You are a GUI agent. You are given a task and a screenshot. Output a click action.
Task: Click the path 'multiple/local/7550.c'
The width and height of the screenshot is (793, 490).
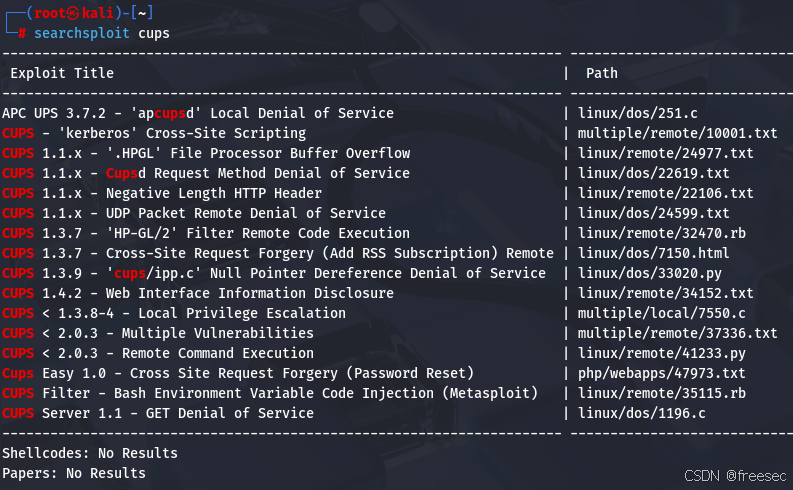click(x=662, y=314)
